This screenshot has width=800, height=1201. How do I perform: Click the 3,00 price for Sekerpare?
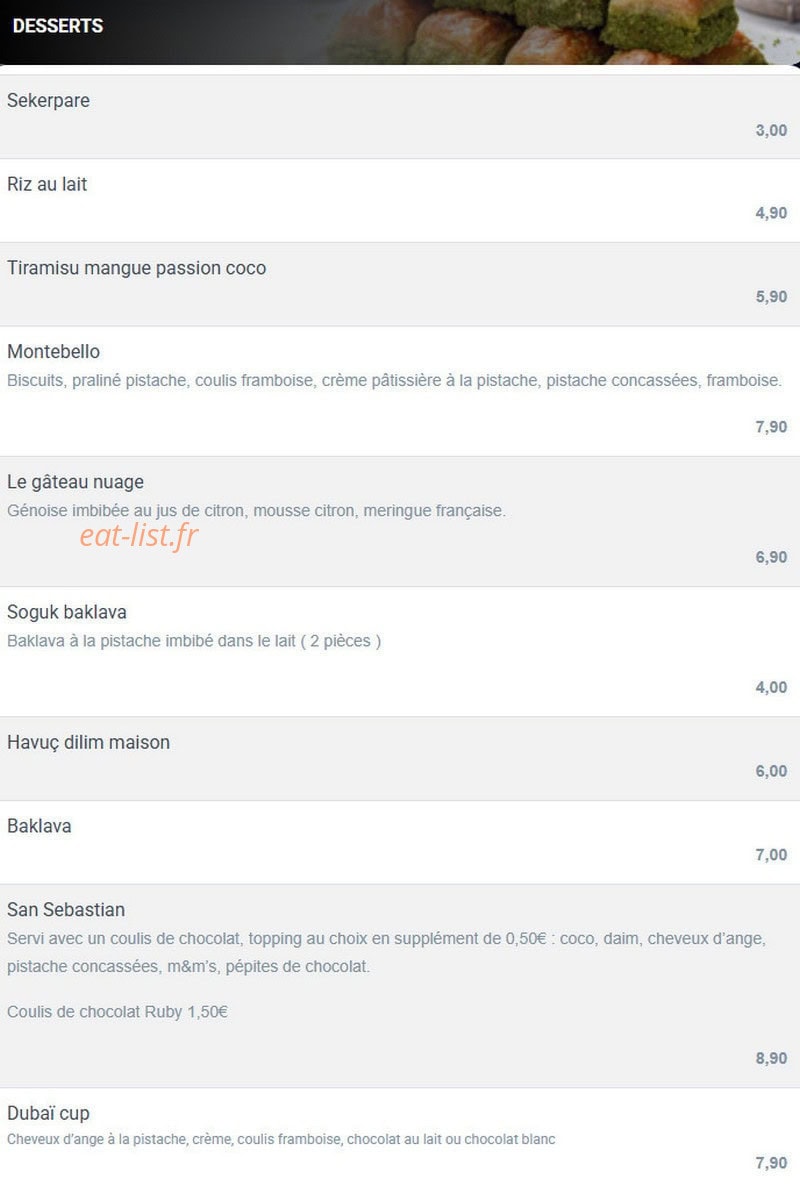(x=771, y=130)
